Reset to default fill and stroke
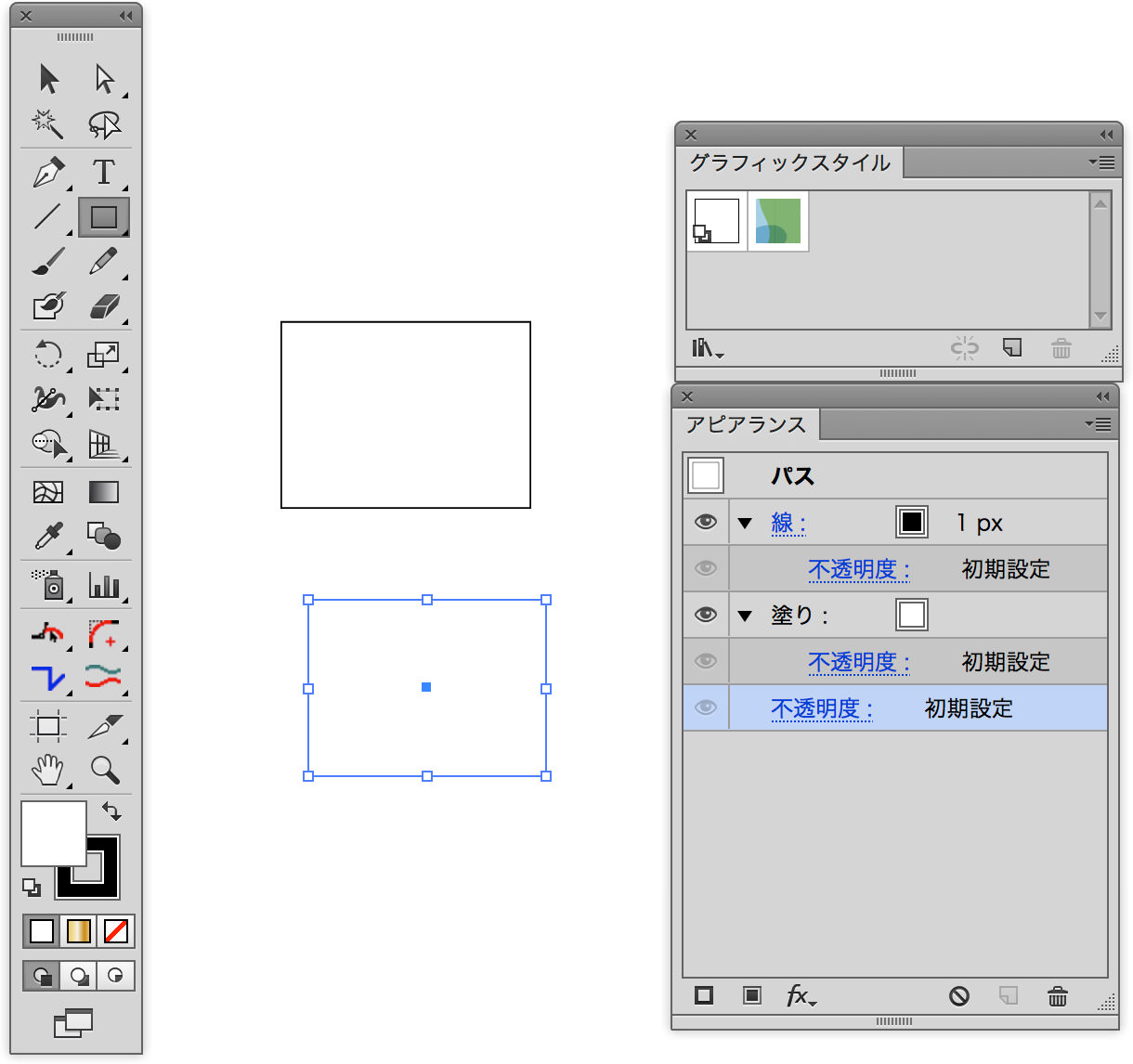1133x1064 pixels. 32,889
